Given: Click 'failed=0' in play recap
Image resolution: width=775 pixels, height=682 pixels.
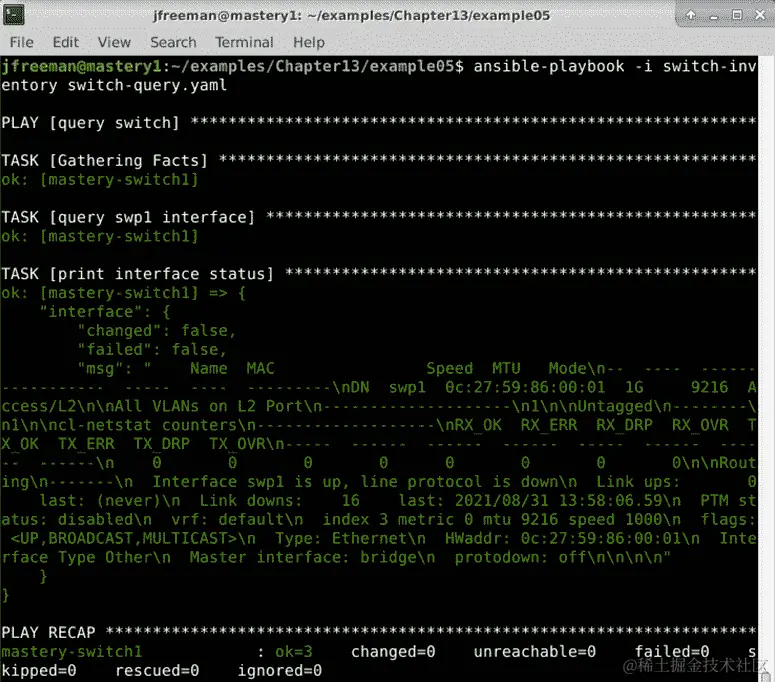Looking at the screenshot, I should point(672,651).
